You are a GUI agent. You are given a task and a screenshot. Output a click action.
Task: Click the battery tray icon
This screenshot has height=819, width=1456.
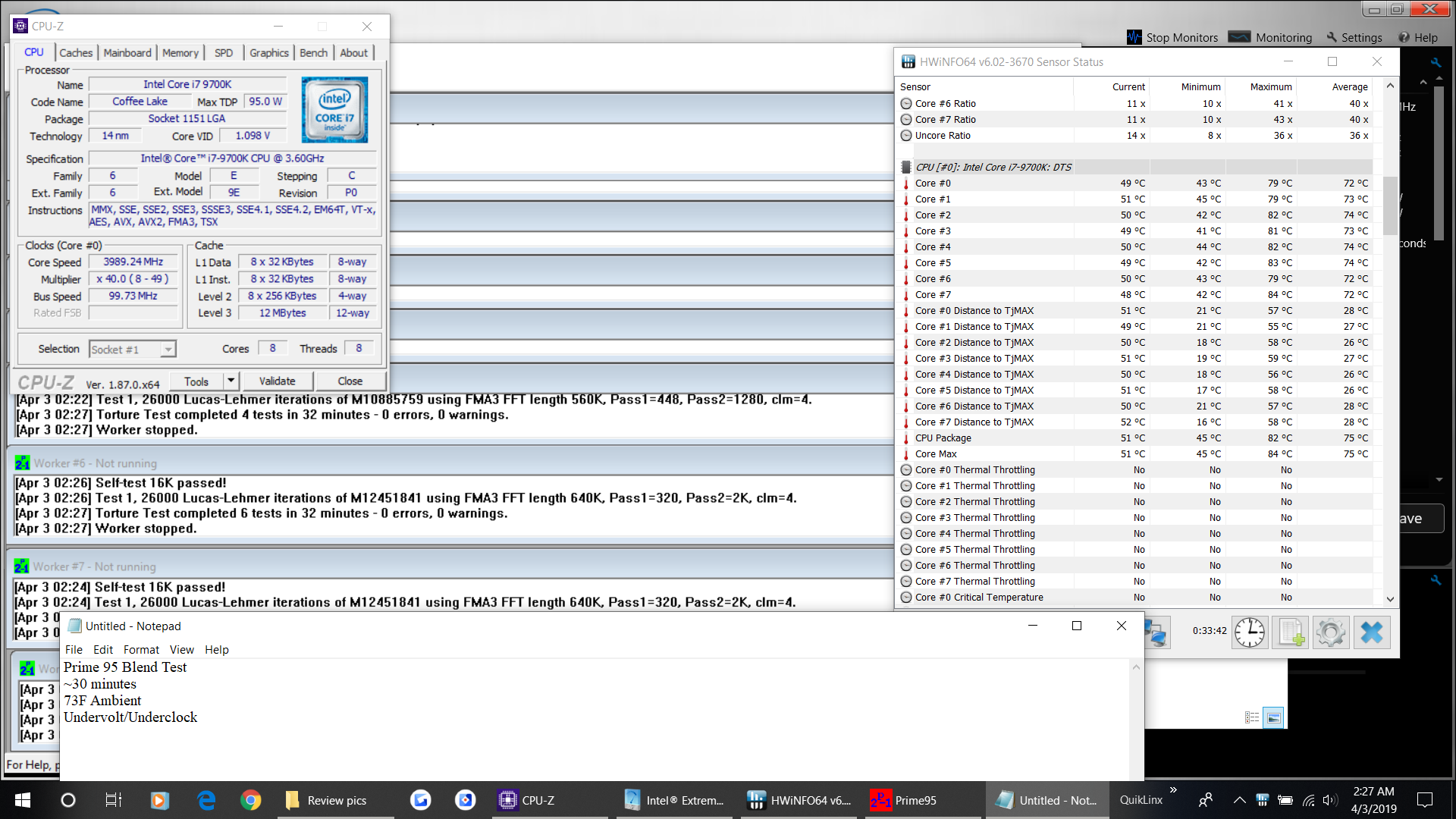coord(1285,800)
